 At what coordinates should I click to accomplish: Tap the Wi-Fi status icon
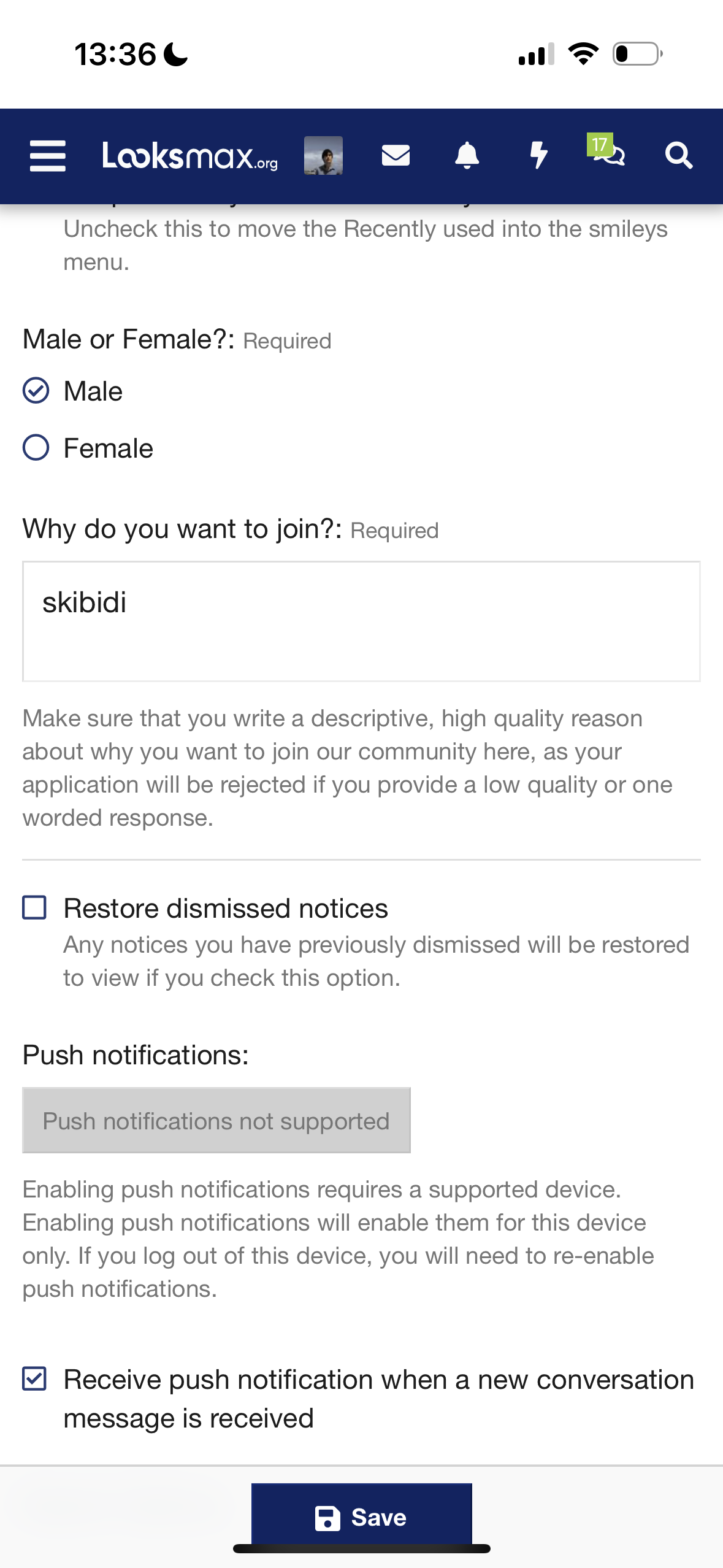[x=583, y=54]
